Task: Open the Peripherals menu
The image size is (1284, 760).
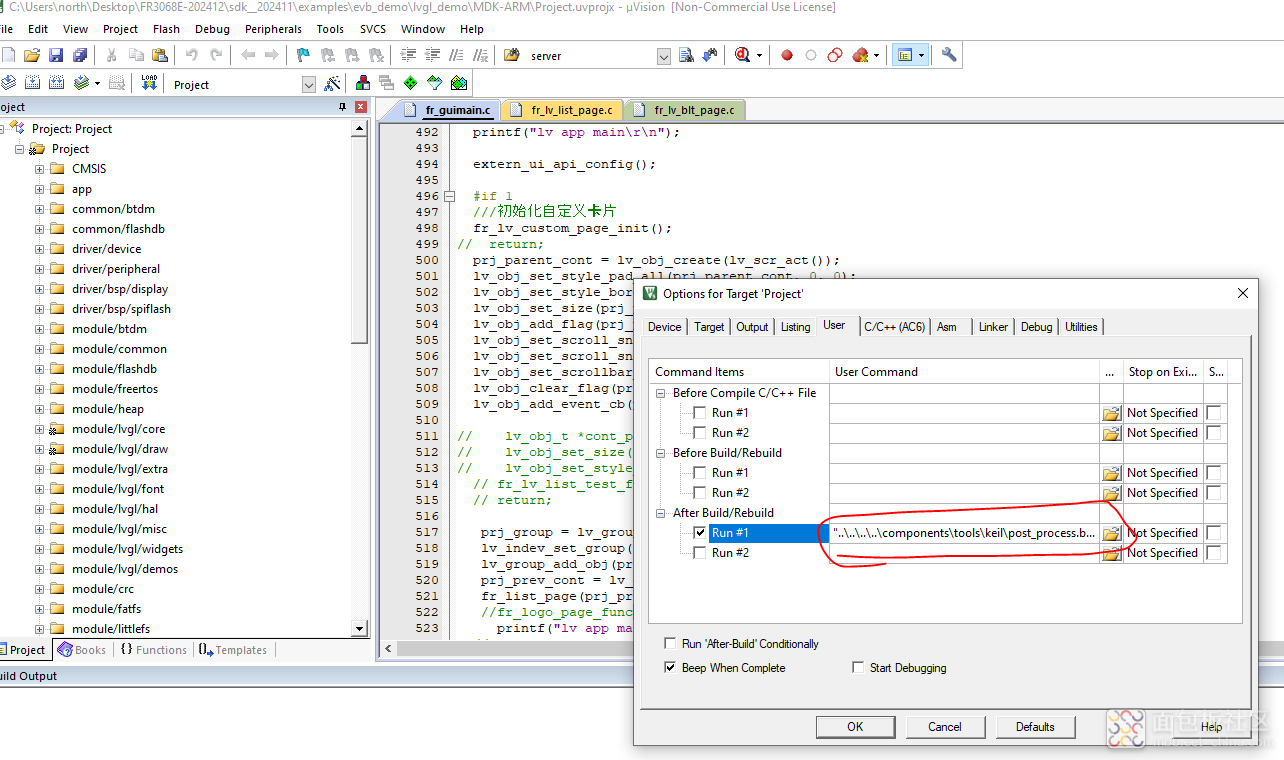Action: pyautogui.click(x=273, y=29)
